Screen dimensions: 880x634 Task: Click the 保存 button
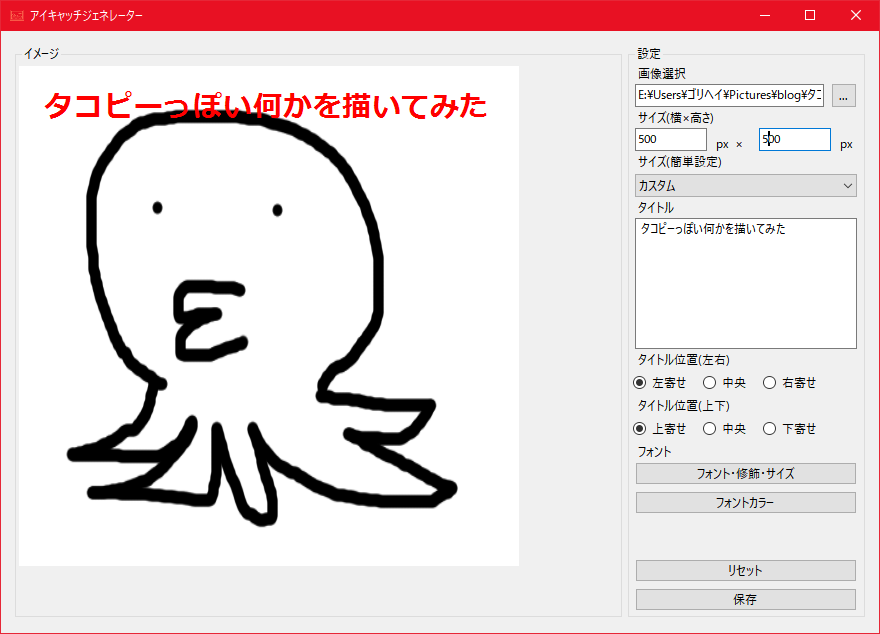pos(746,600)
